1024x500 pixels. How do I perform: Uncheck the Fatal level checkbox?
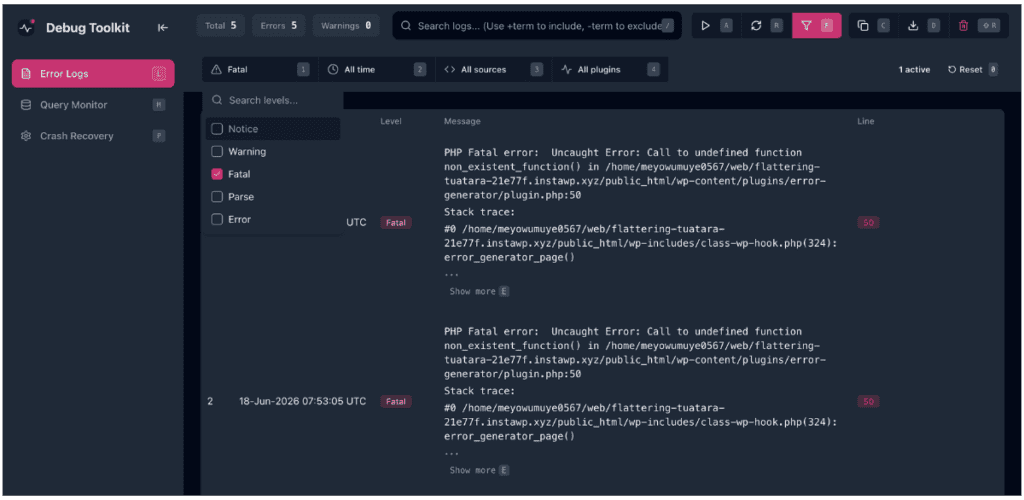tap(217, 174)
